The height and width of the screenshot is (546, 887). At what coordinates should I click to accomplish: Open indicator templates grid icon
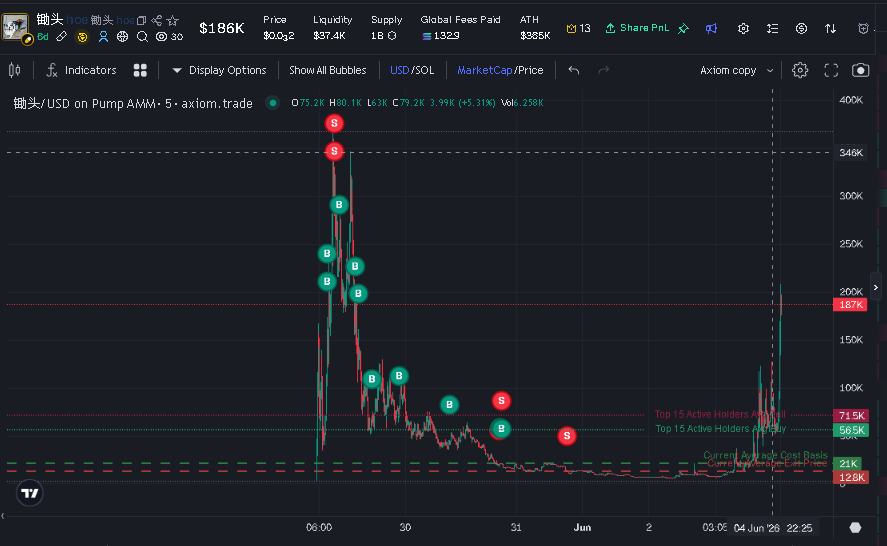(140, 70)
